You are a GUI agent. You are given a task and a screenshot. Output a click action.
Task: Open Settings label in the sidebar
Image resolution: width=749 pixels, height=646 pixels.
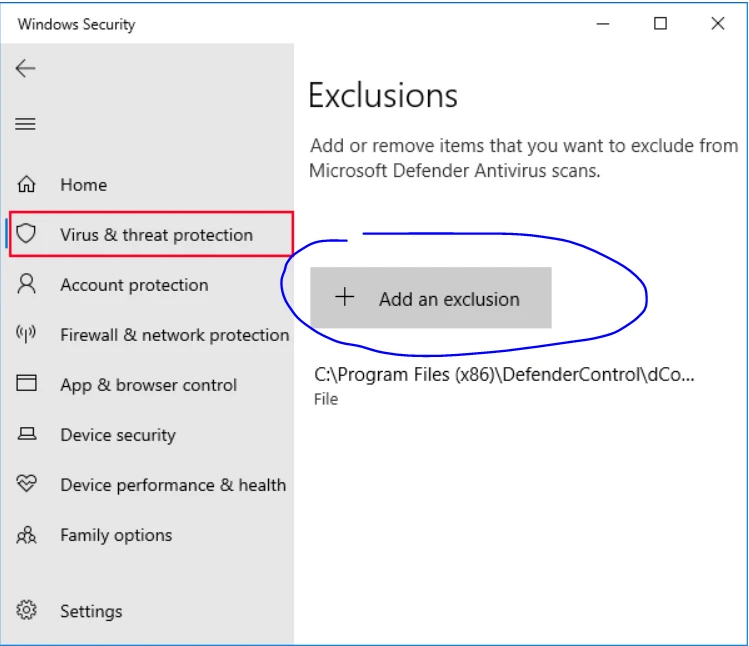coord(91,611)
